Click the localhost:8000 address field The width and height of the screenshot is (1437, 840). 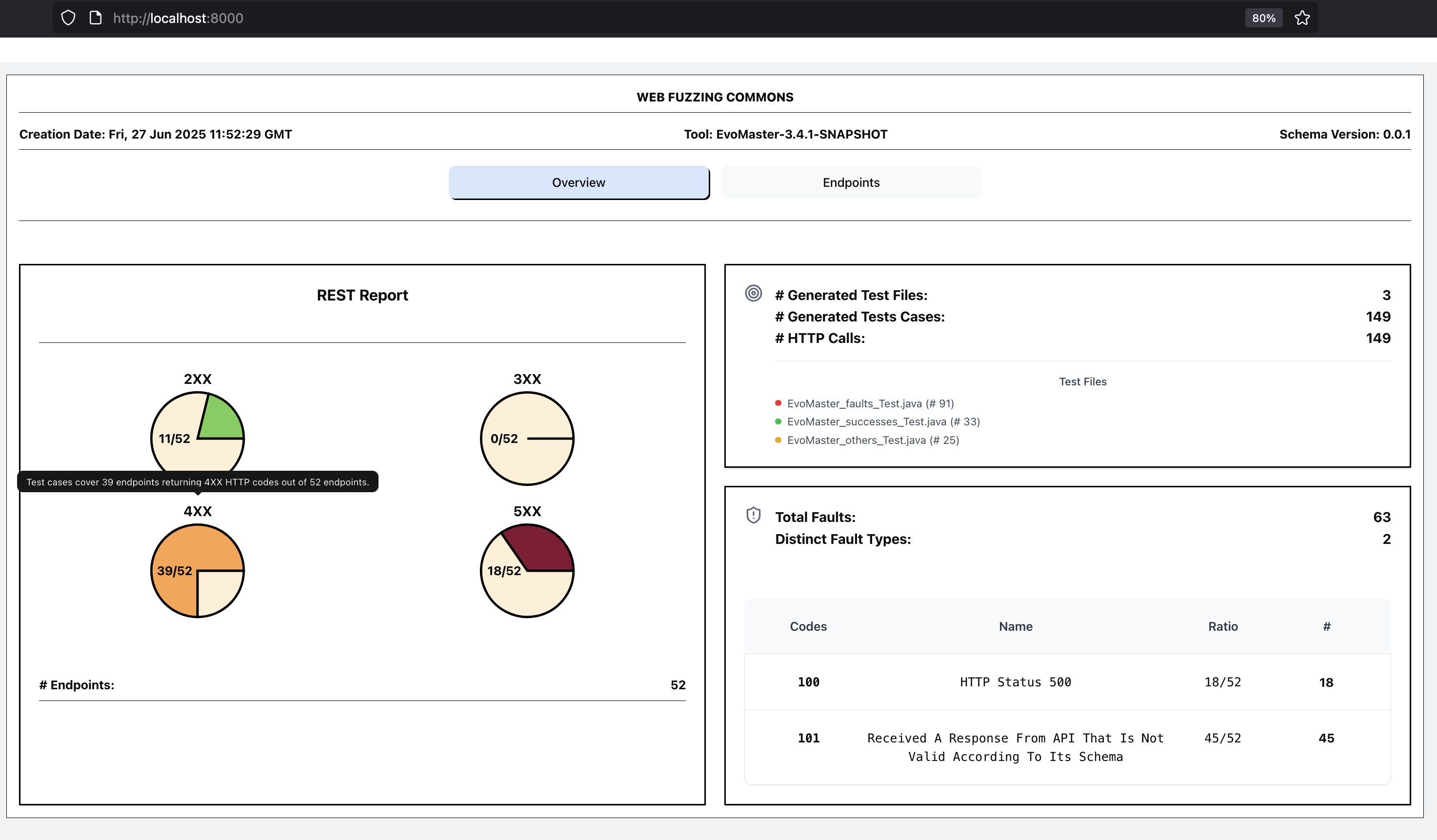(178, 18)
